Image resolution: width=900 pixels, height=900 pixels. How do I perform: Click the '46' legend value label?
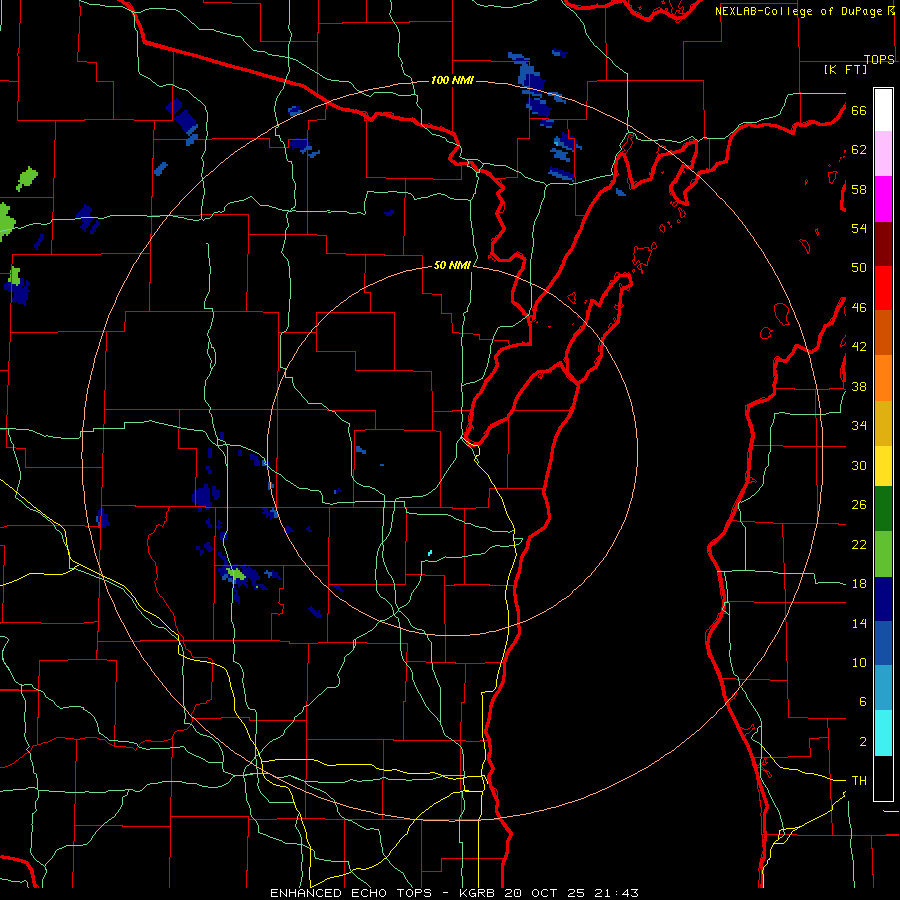[x=859, y=308]
